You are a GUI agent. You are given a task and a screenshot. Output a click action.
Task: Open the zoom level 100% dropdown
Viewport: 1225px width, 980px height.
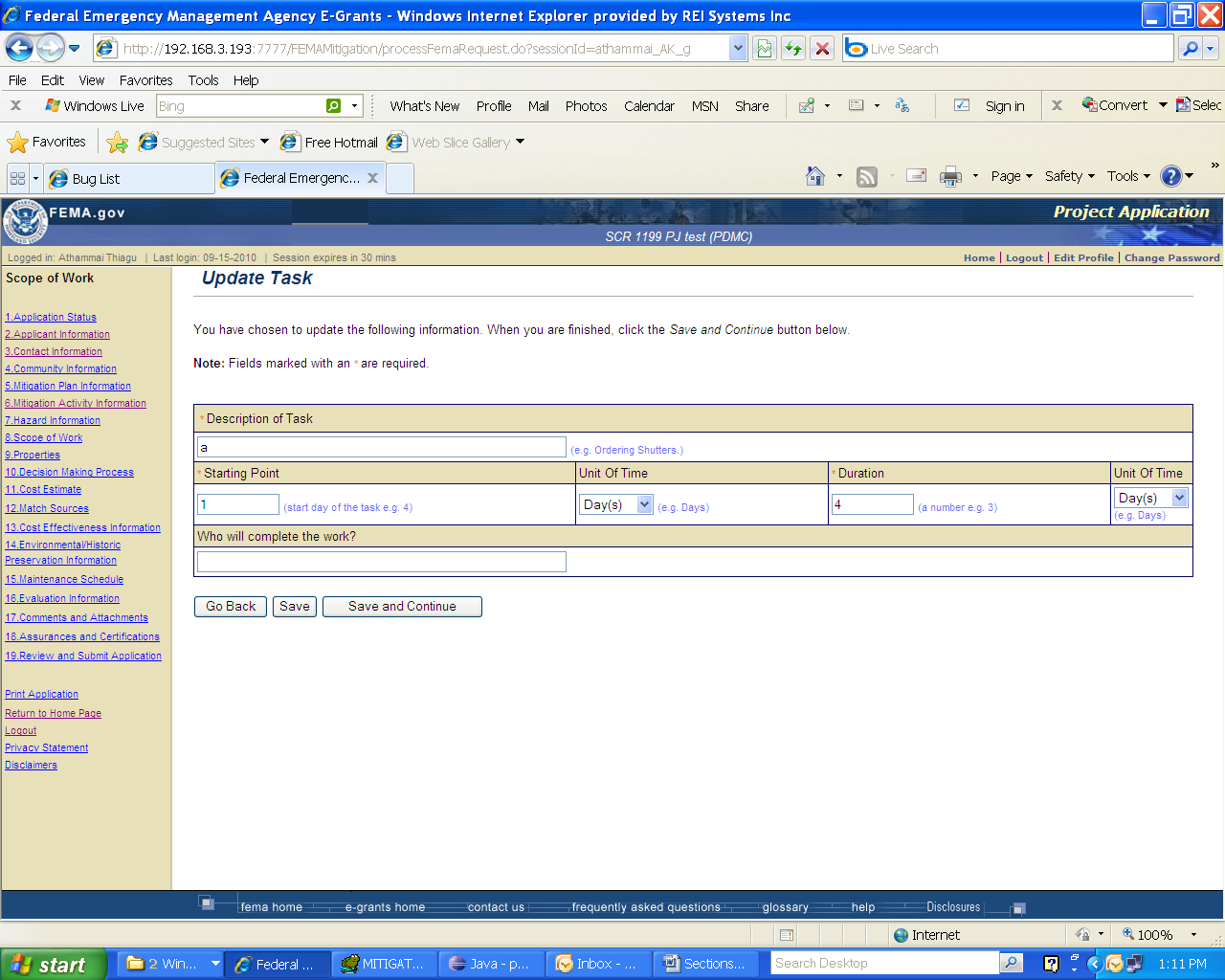(1193, 935)
